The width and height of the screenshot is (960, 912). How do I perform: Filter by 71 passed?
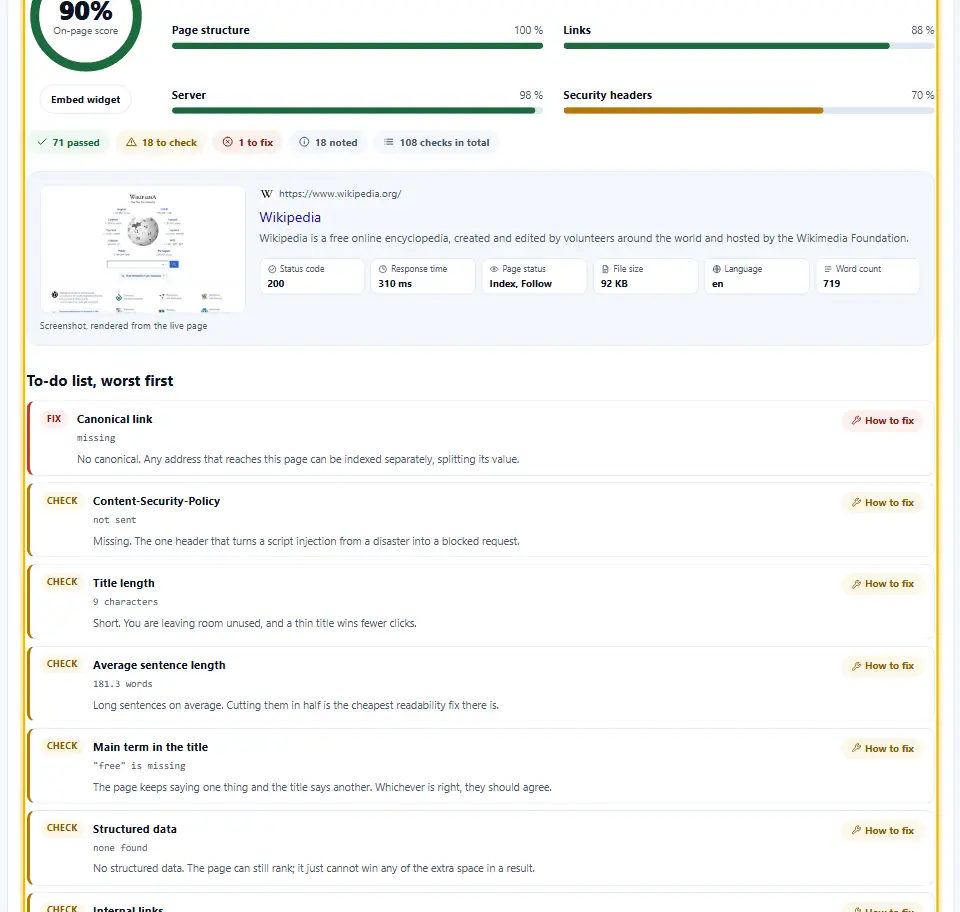(69, 142)
